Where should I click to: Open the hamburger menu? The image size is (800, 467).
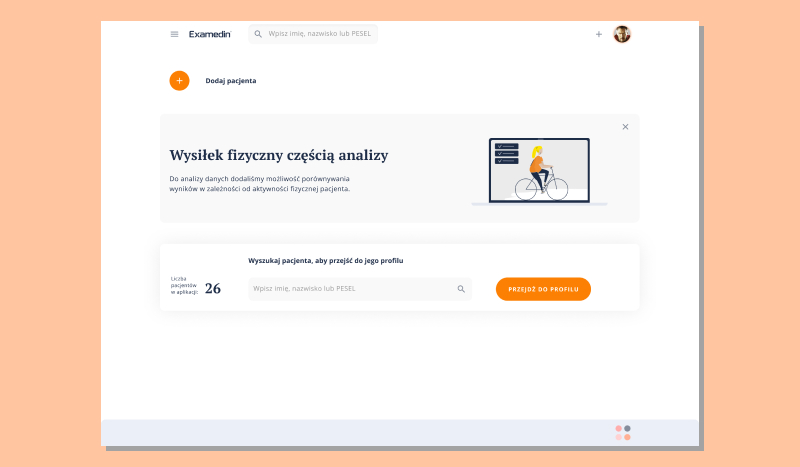(x=174, y=34)
